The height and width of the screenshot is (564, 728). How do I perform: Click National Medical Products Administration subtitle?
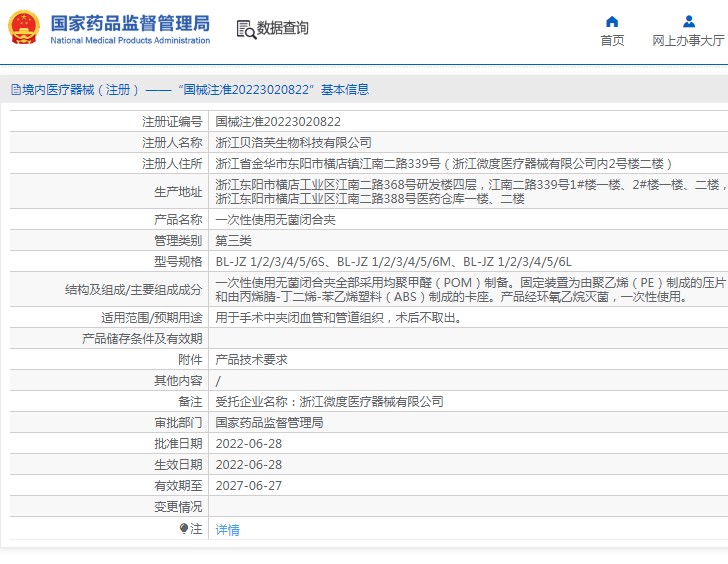point(130,40)
